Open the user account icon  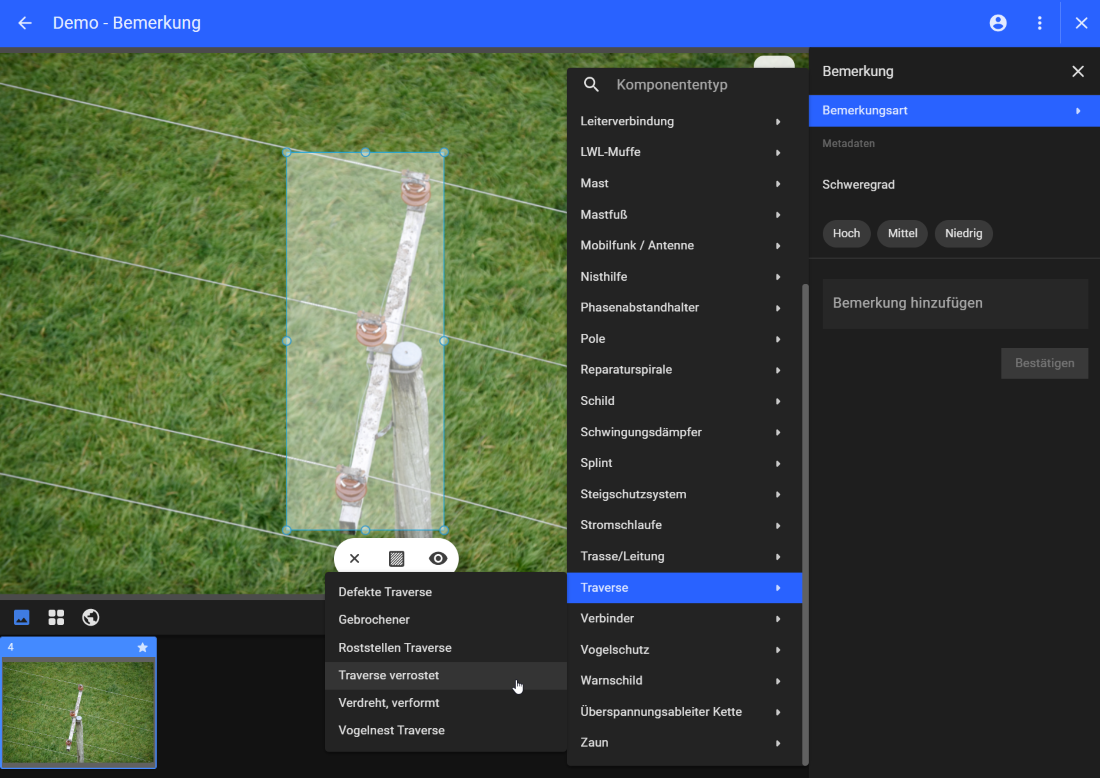998,23
